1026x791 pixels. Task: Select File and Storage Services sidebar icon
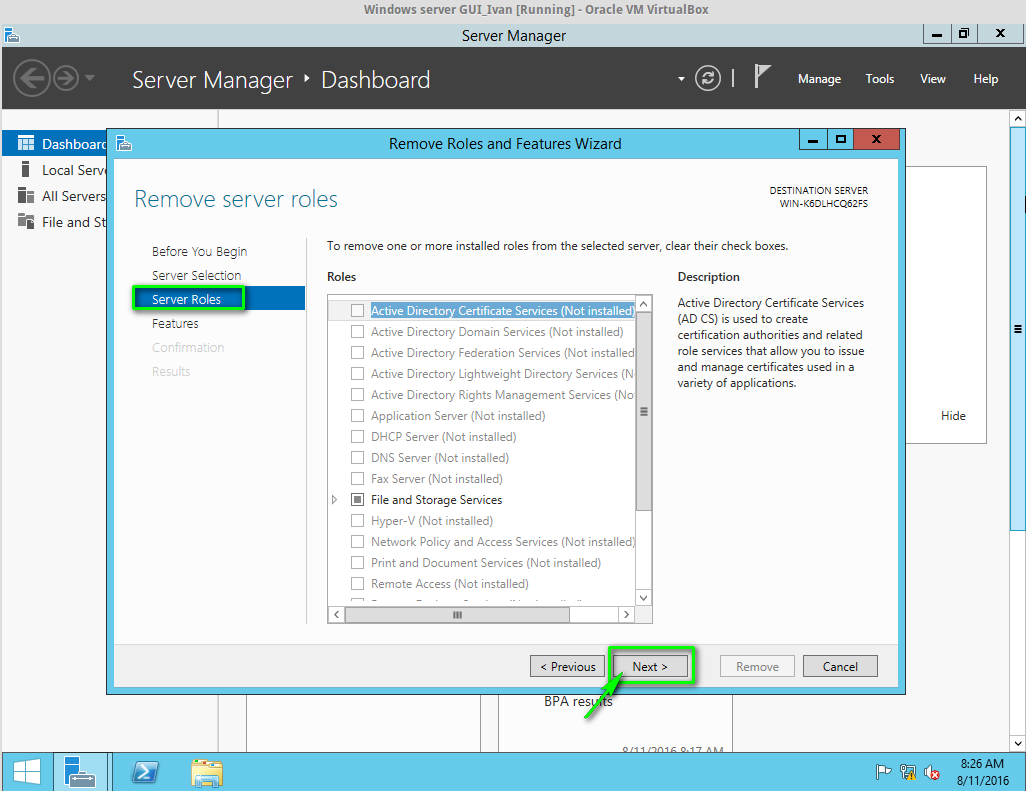pyautogui.click(x=26, y=221)
